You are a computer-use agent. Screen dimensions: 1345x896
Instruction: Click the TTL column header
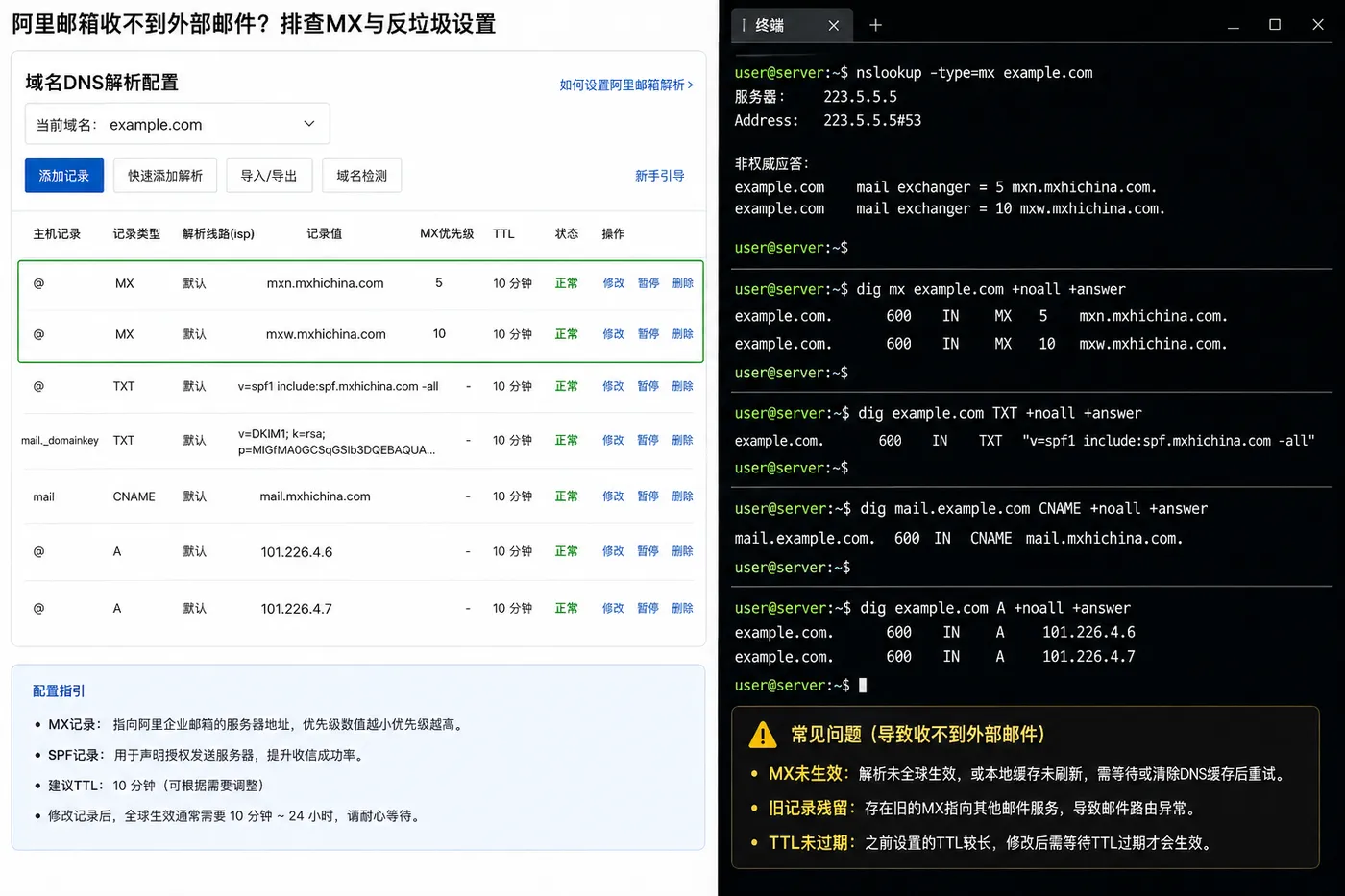point(503,233)
